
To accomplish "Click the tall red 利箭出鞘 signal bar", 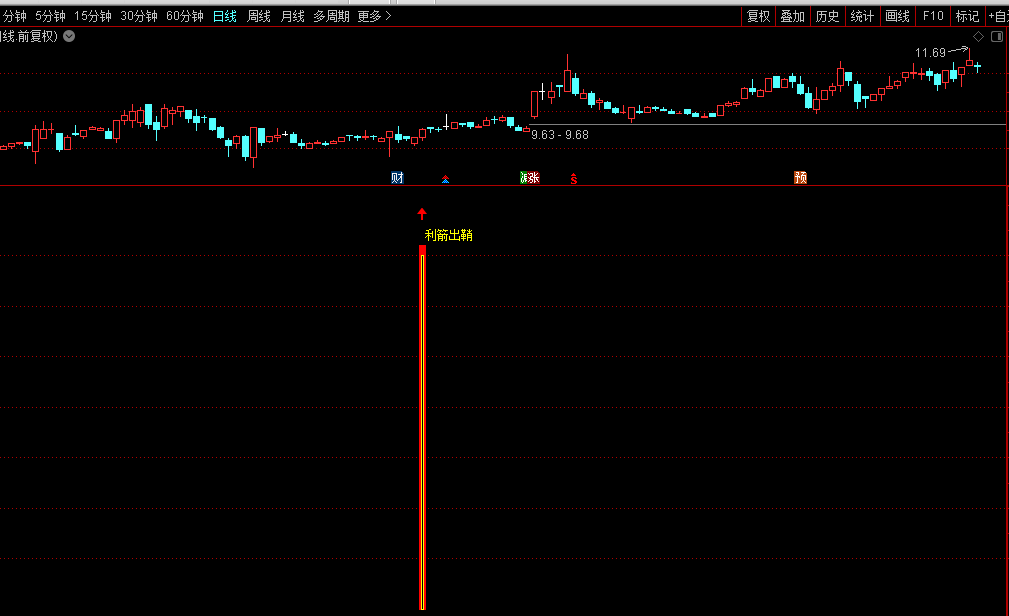I will 422,430.
